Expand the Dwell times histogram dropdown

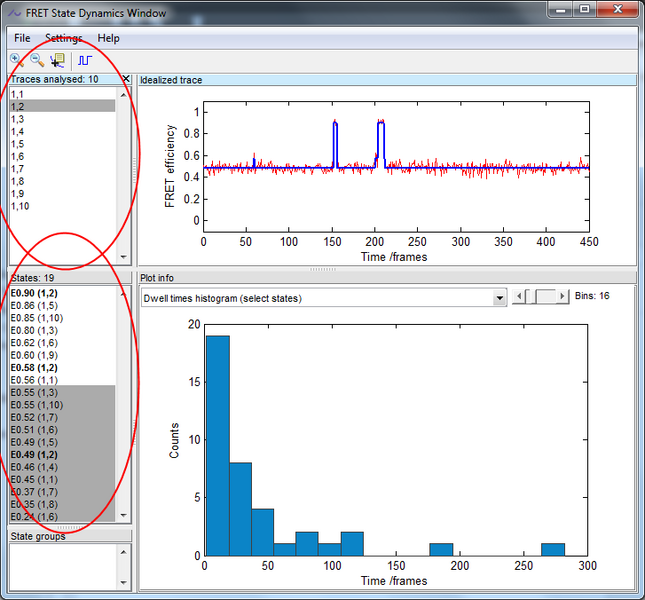(x=500, y=298)
